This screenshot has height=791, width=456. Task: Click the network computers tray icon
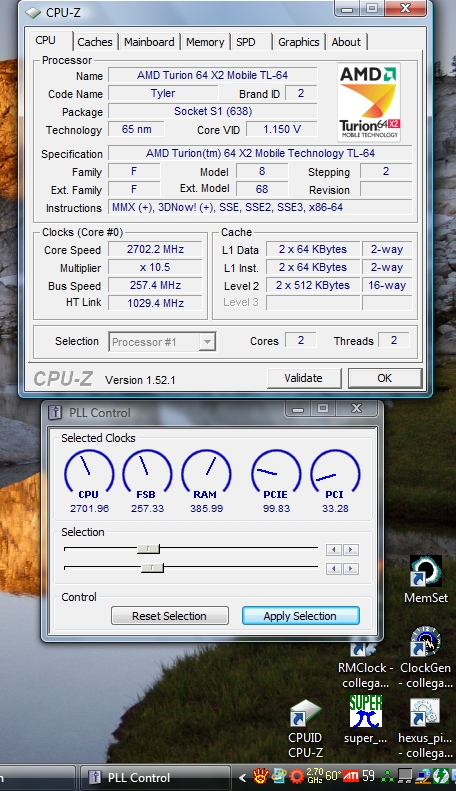tap(423, 776)
